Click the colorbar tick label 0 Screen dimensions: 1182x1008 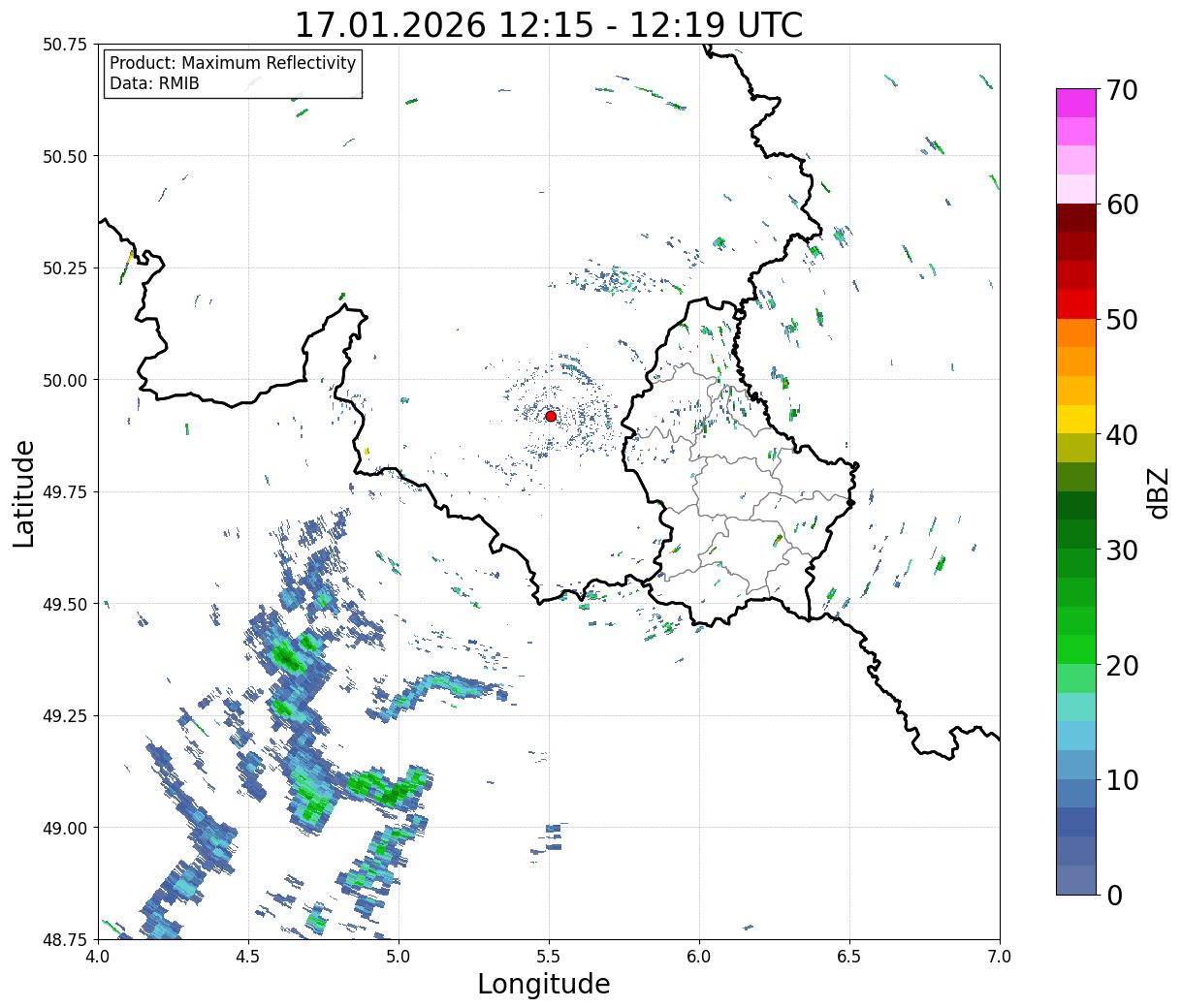(1113, 895)
